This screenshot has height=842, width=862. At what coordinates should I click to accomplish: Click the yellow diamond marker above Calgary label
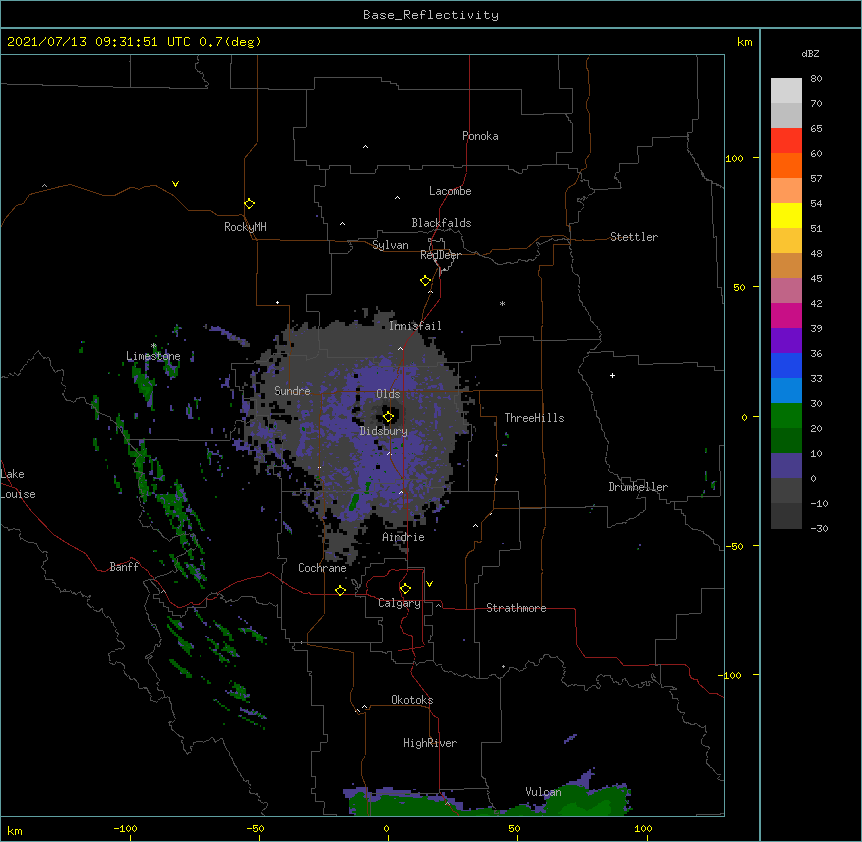[405, 589]
